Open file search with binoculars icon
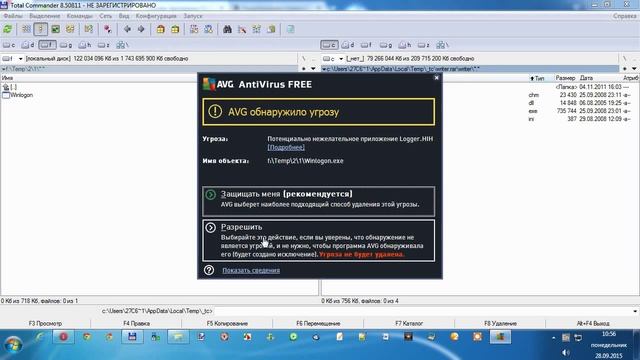This screenshot has height=360, width=640. coord(227,29)
